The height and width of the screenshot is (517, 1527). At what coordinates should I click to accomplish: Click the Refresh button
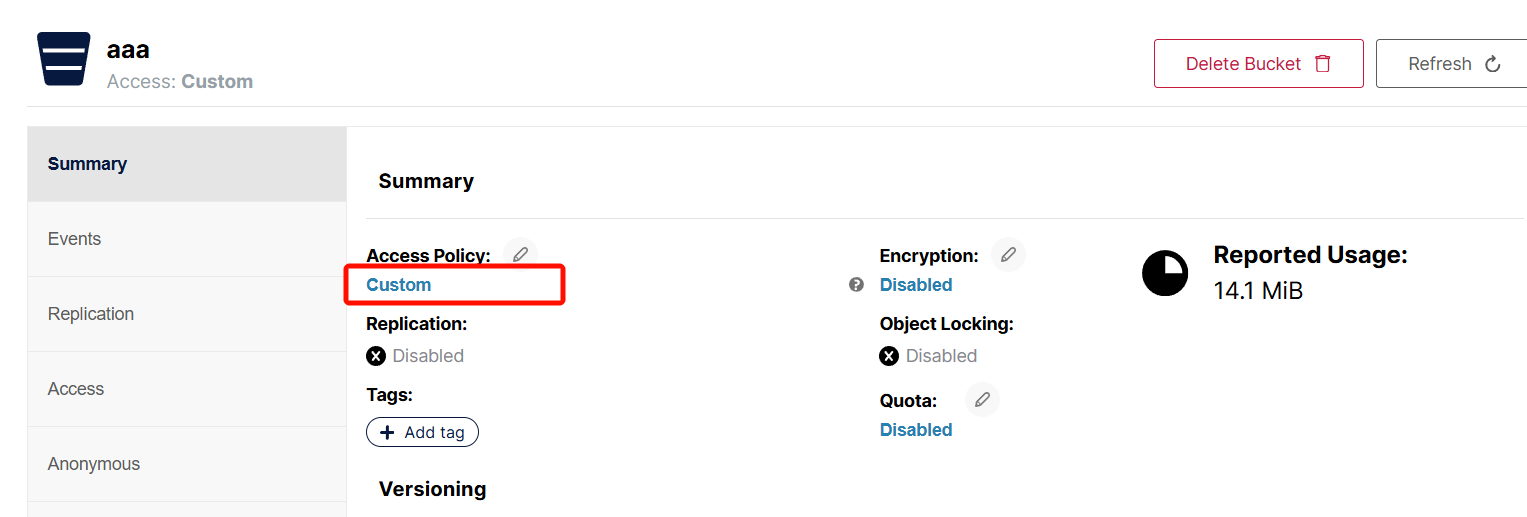click(1452, 64)
